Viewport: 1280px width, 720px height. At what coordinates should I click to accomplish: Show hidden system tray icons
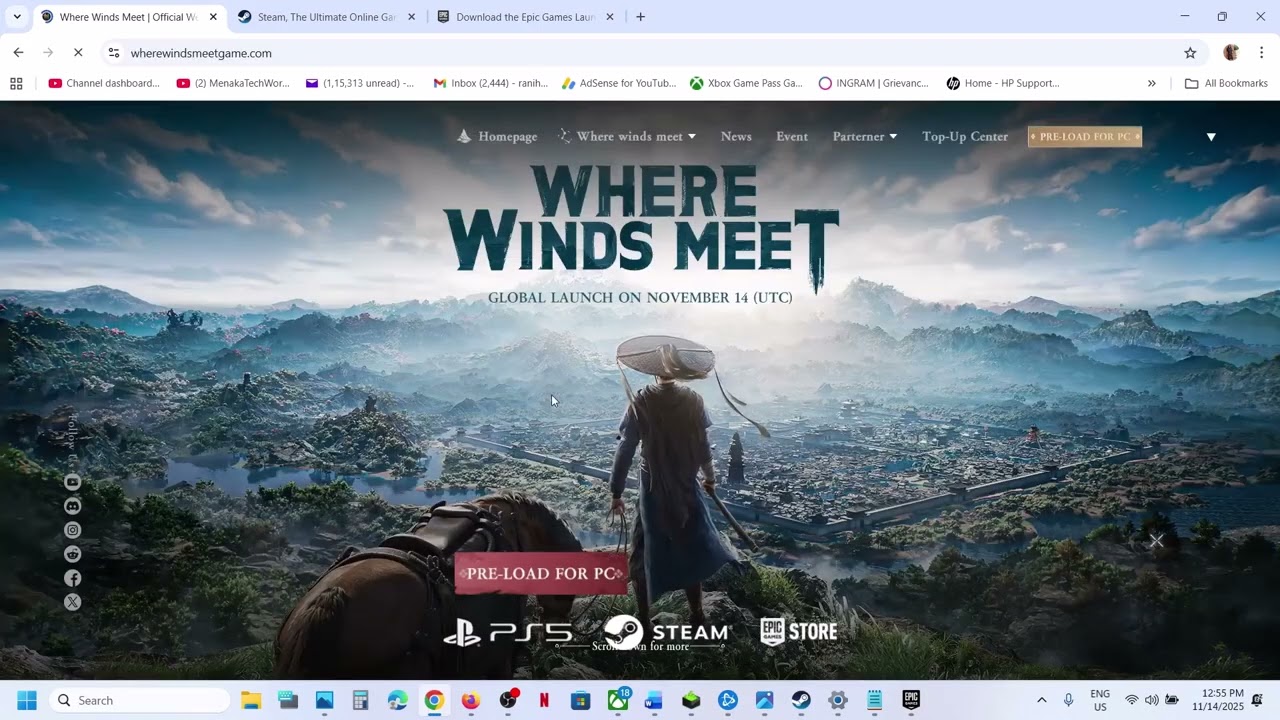pyautogui.click(x=1041, y=700)
